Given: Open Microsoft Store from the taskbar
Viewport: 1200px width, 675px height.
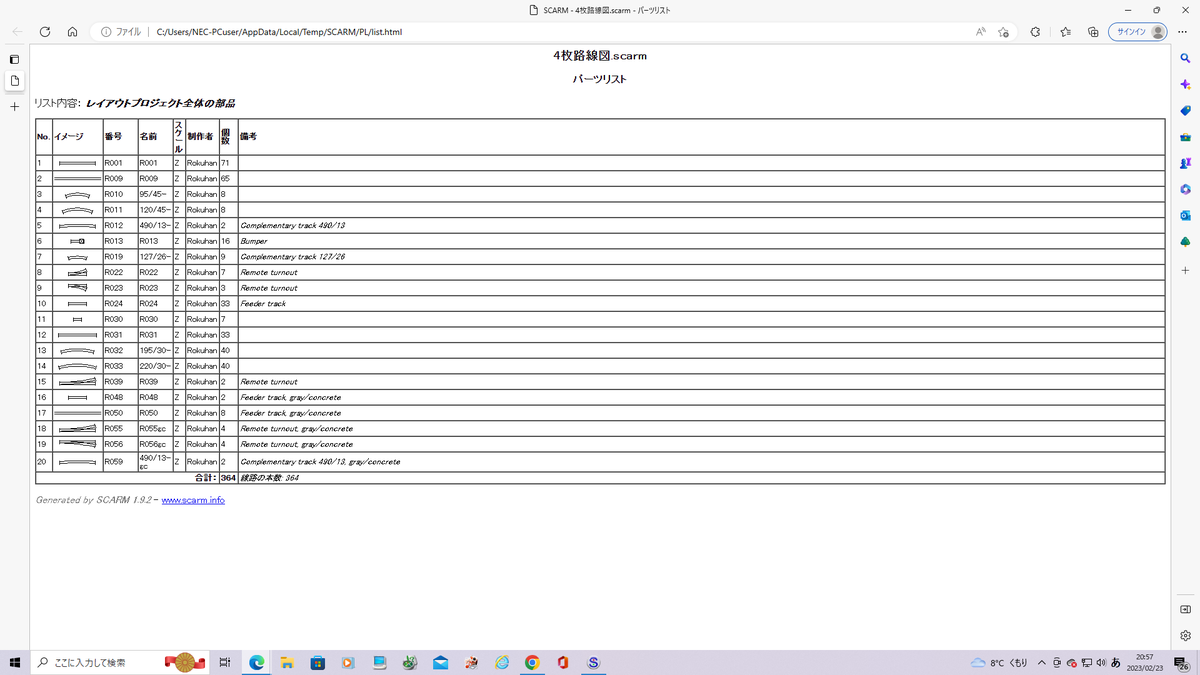Looking at the screenshot, I should tap(317, 663).
